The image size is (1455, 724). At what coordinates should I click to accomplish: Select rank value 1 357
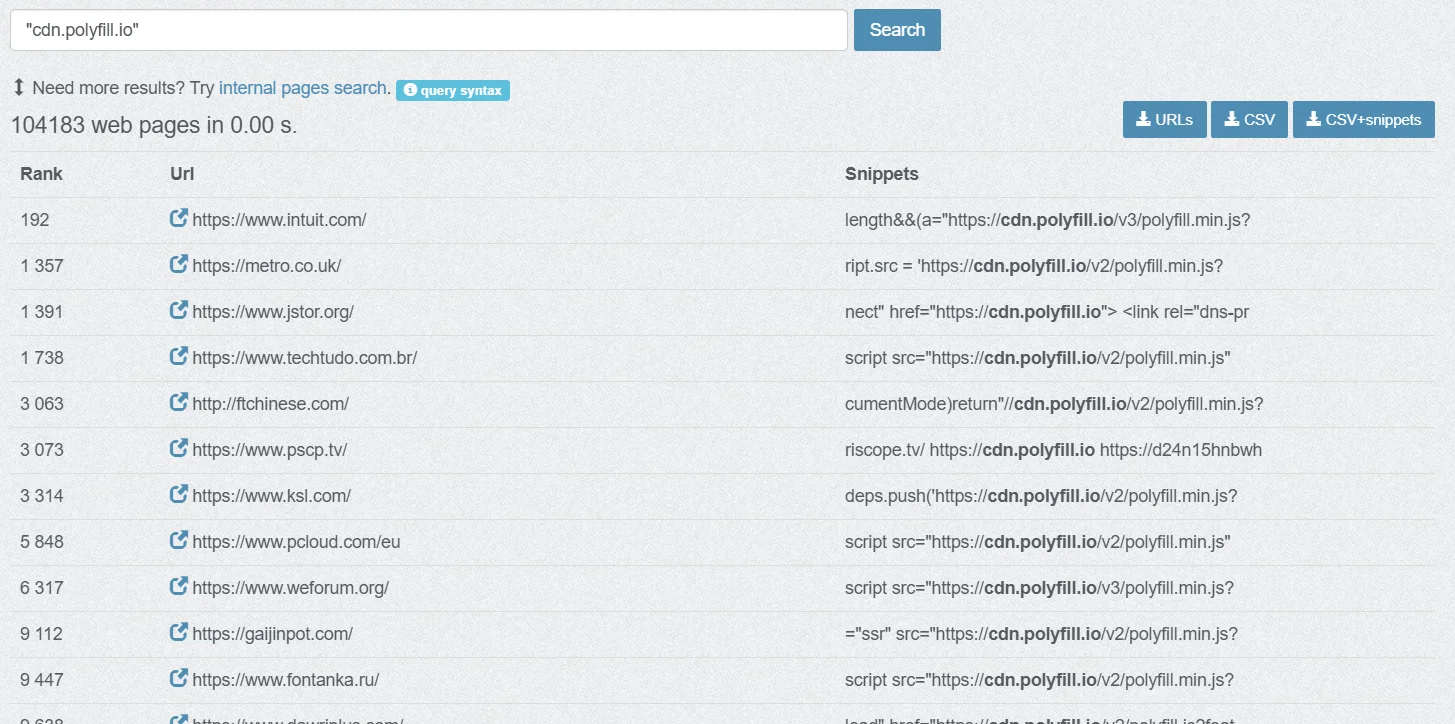[41, 266]
